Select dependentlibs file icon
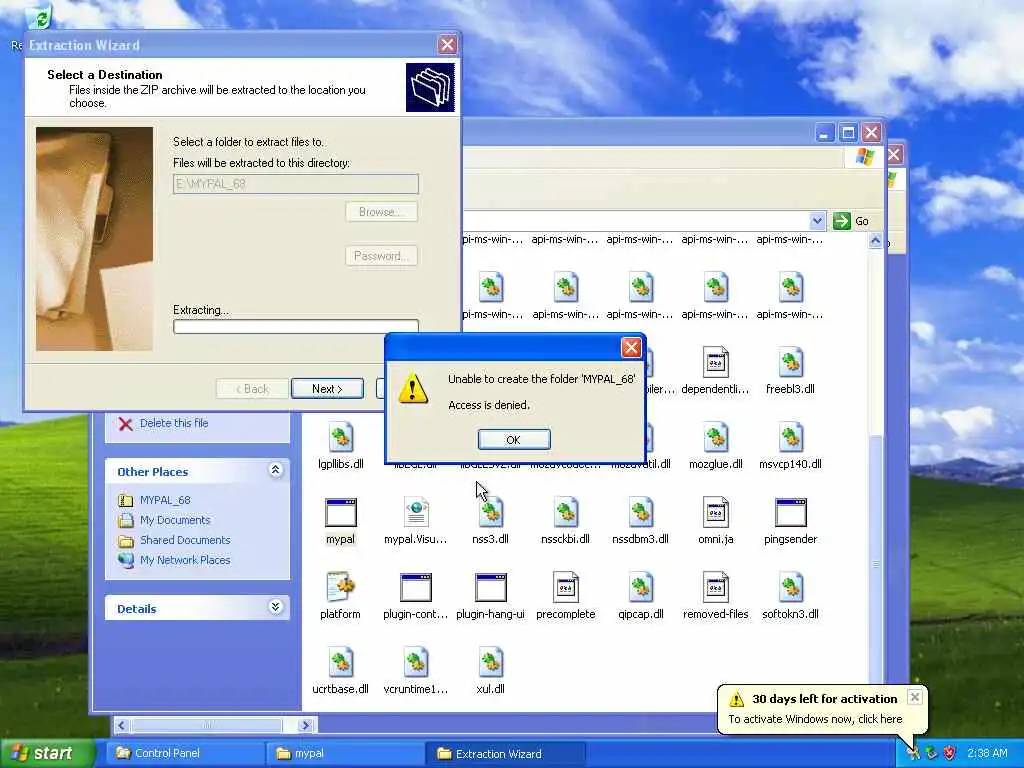 pyautogui.click(x=715, y=363)
